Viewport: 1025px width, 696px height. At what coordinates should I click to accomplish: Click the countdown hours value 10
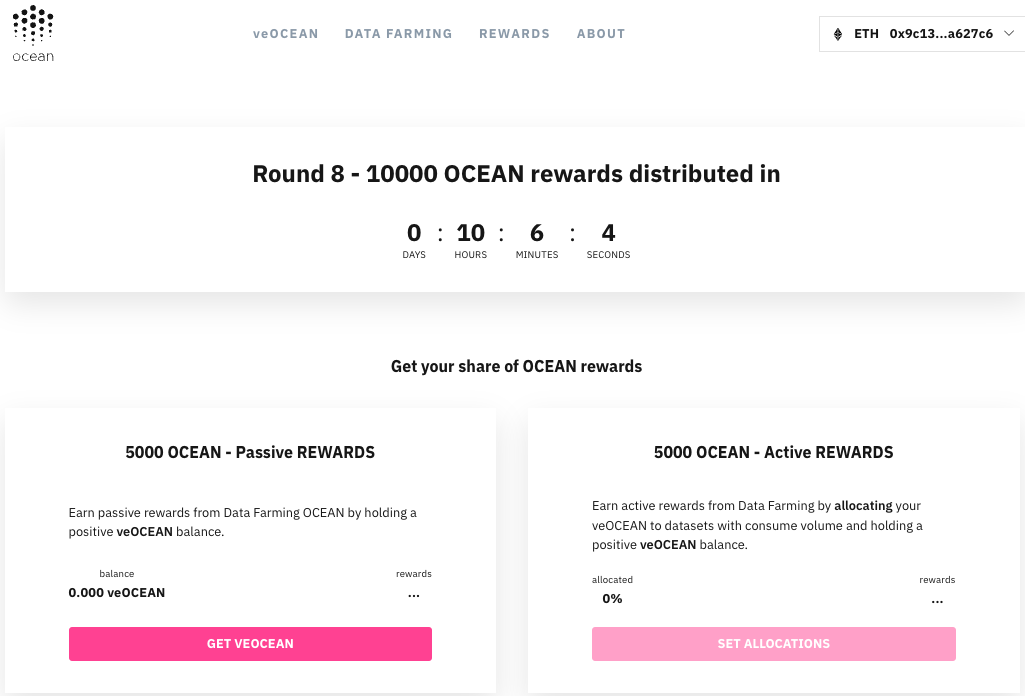pos(471,233)
